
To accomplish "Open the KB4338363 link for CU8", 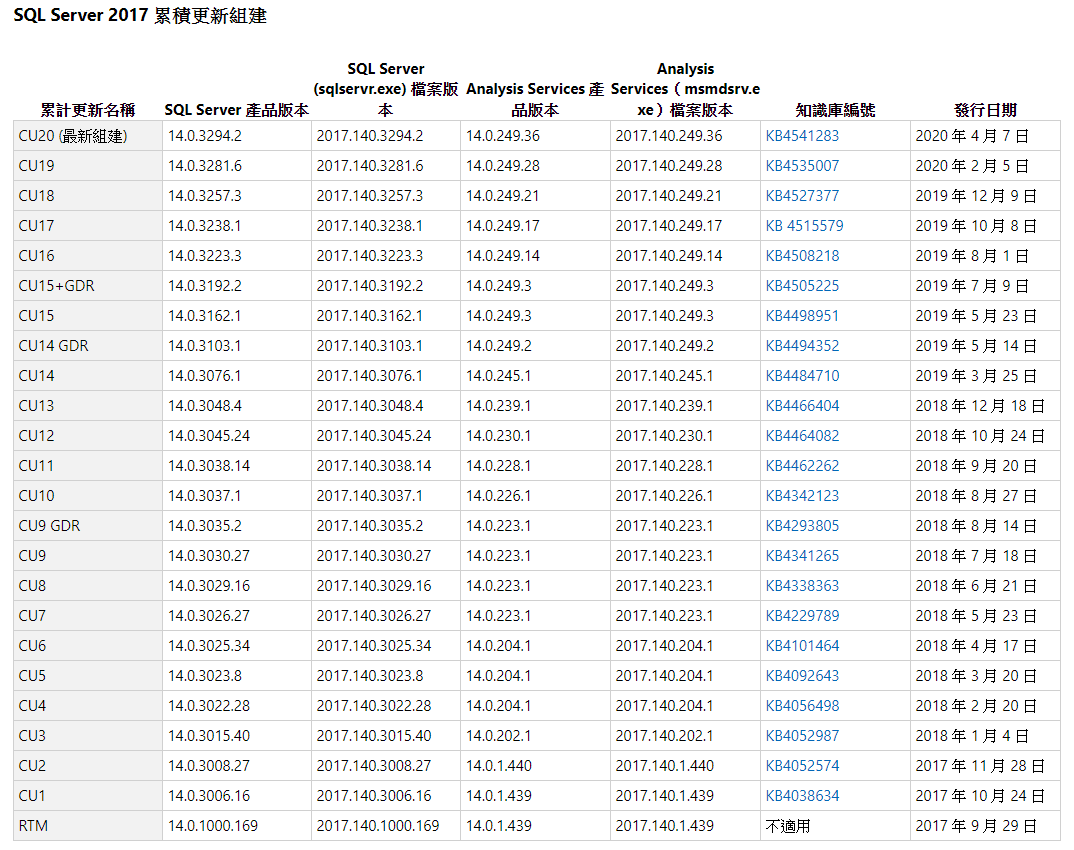I will pos(802,586).
